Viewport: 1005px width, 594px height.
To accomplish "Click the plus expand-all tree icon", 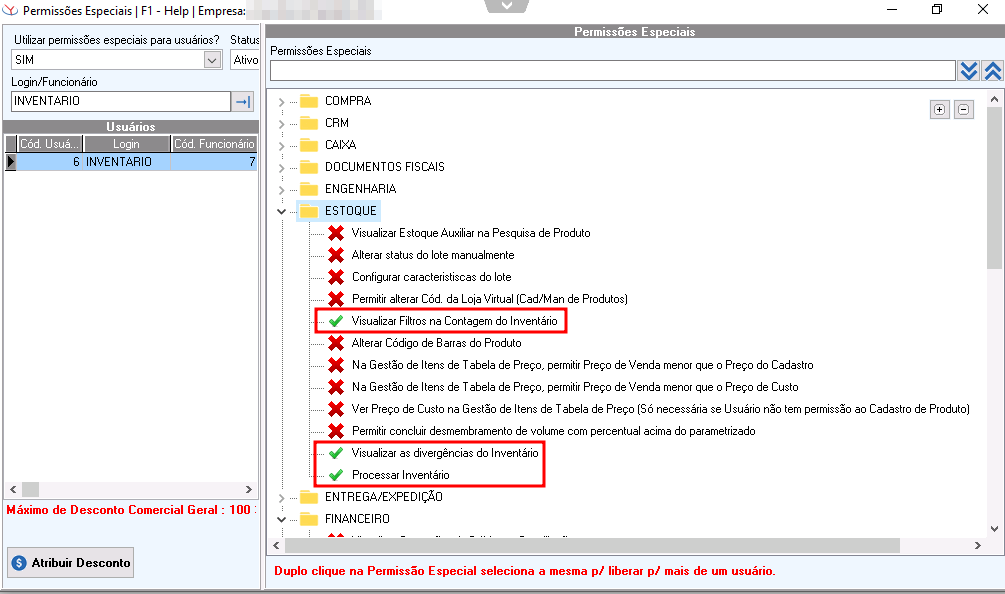I will click(940, 110).
